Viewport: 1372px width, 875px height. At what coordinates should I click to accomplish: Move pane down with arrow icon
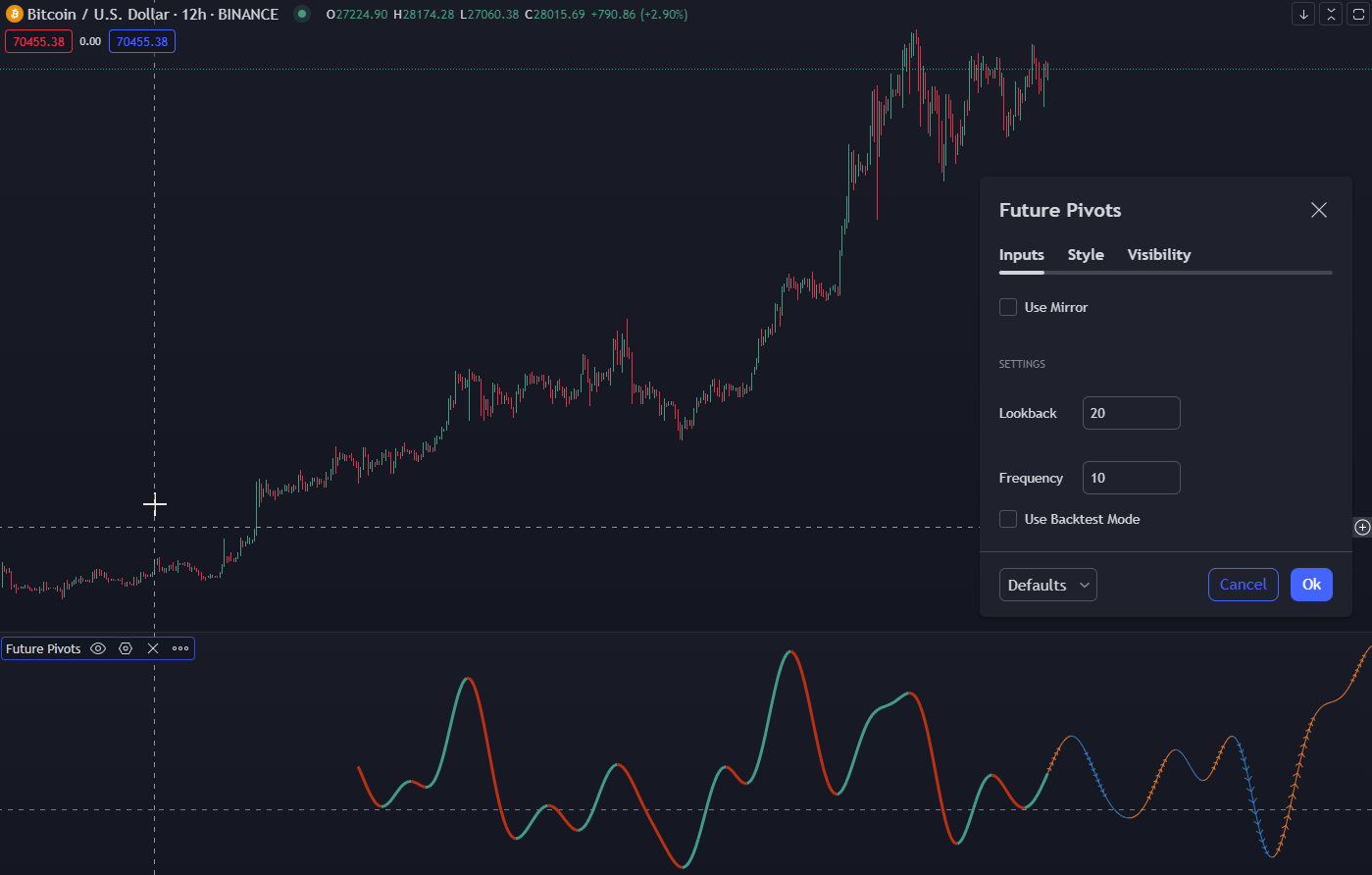click(1302, 14)
